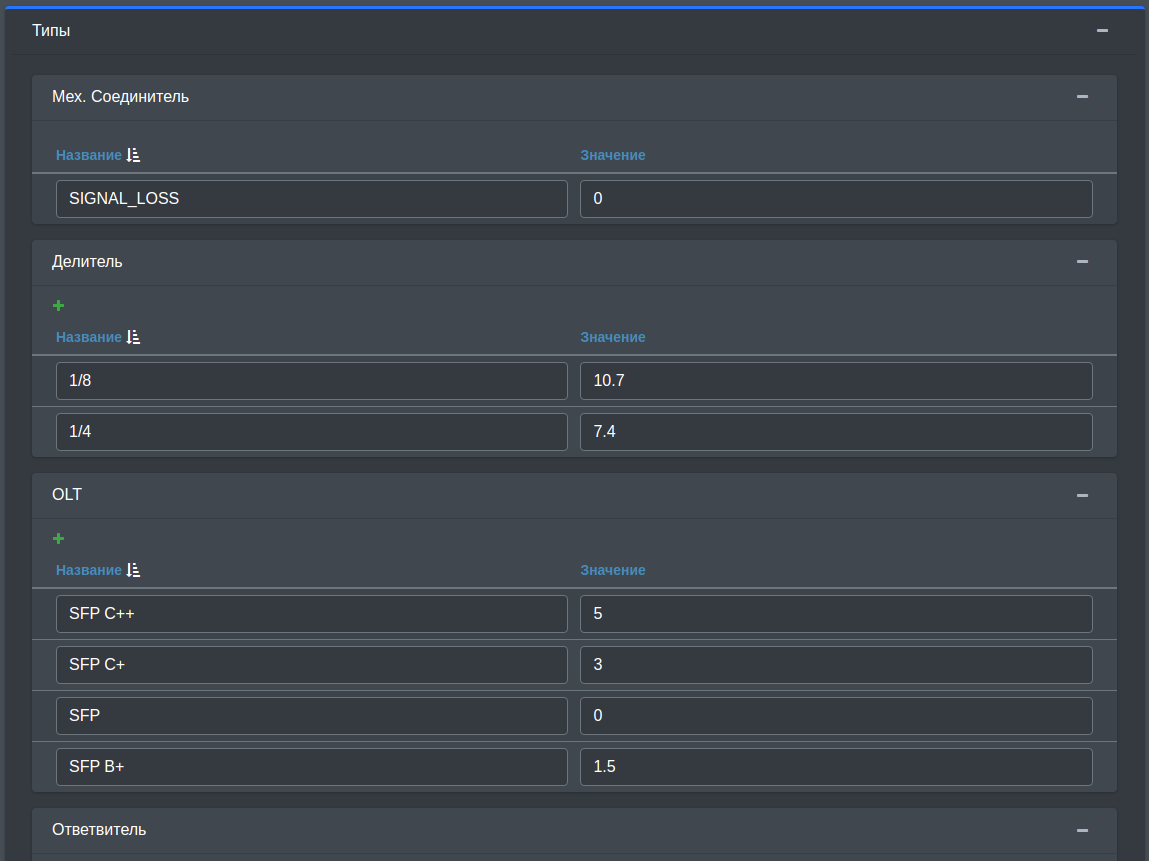Collapse the Типы panel with minus icon
This screenshot has height=861, width=1149.
(1102, 31)
